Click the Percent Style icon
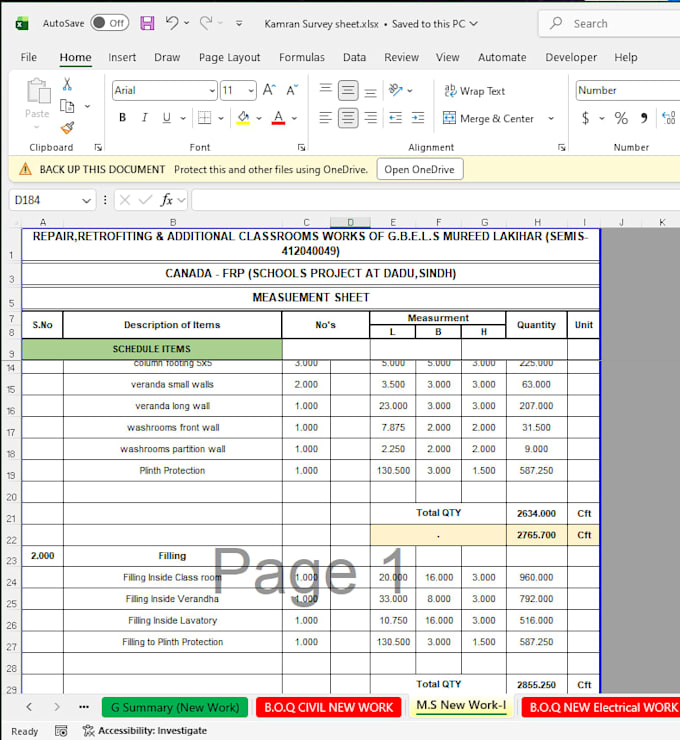 (x=621, y=118)
